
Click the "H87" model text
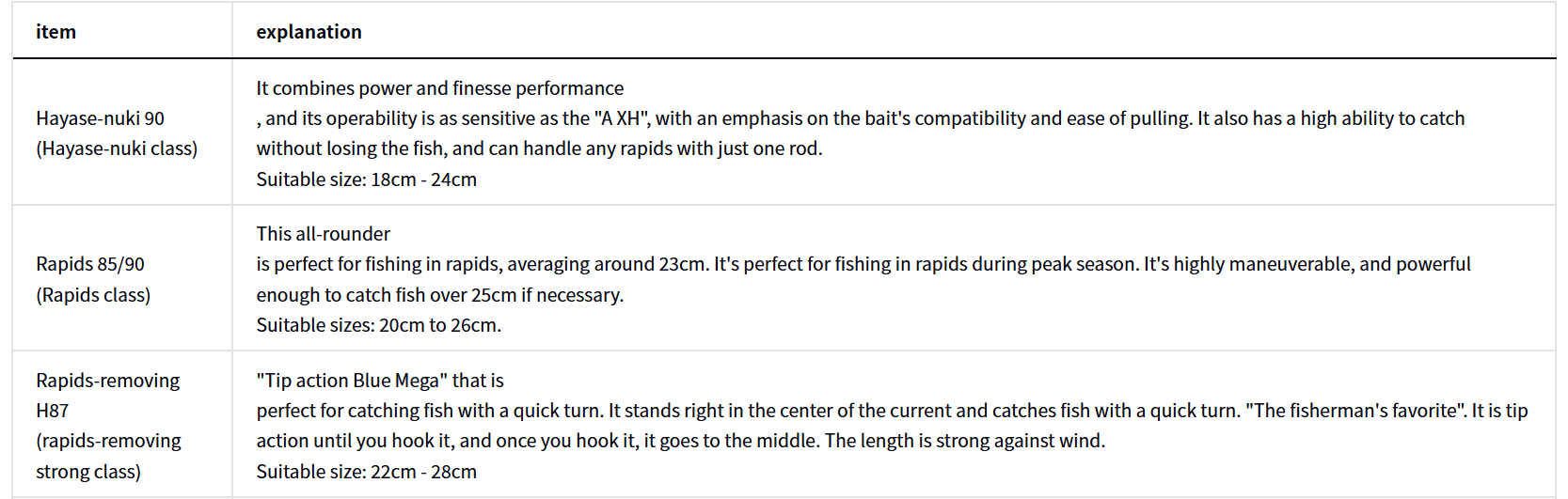pyautogui.click(x=52, y=411)
